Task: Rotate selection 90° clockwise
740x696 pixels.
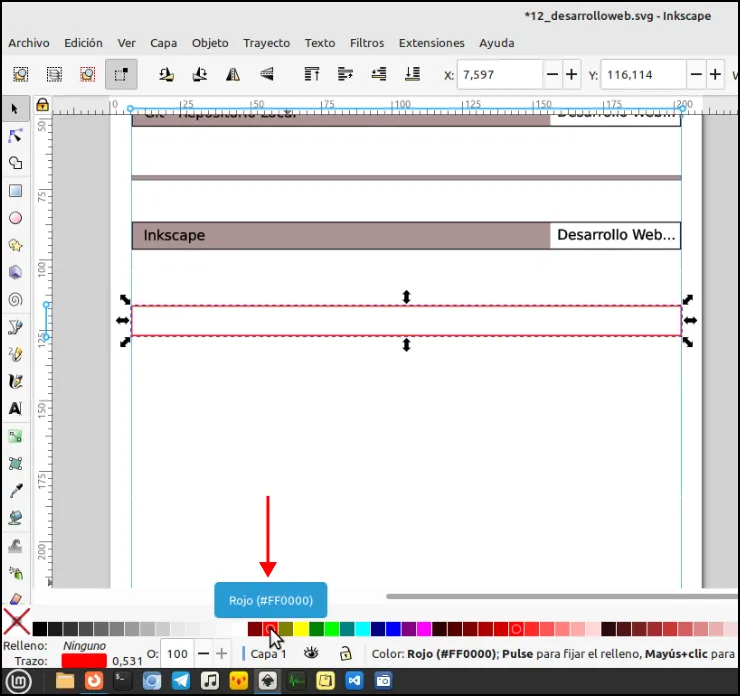Action: (x=200, y=75)
